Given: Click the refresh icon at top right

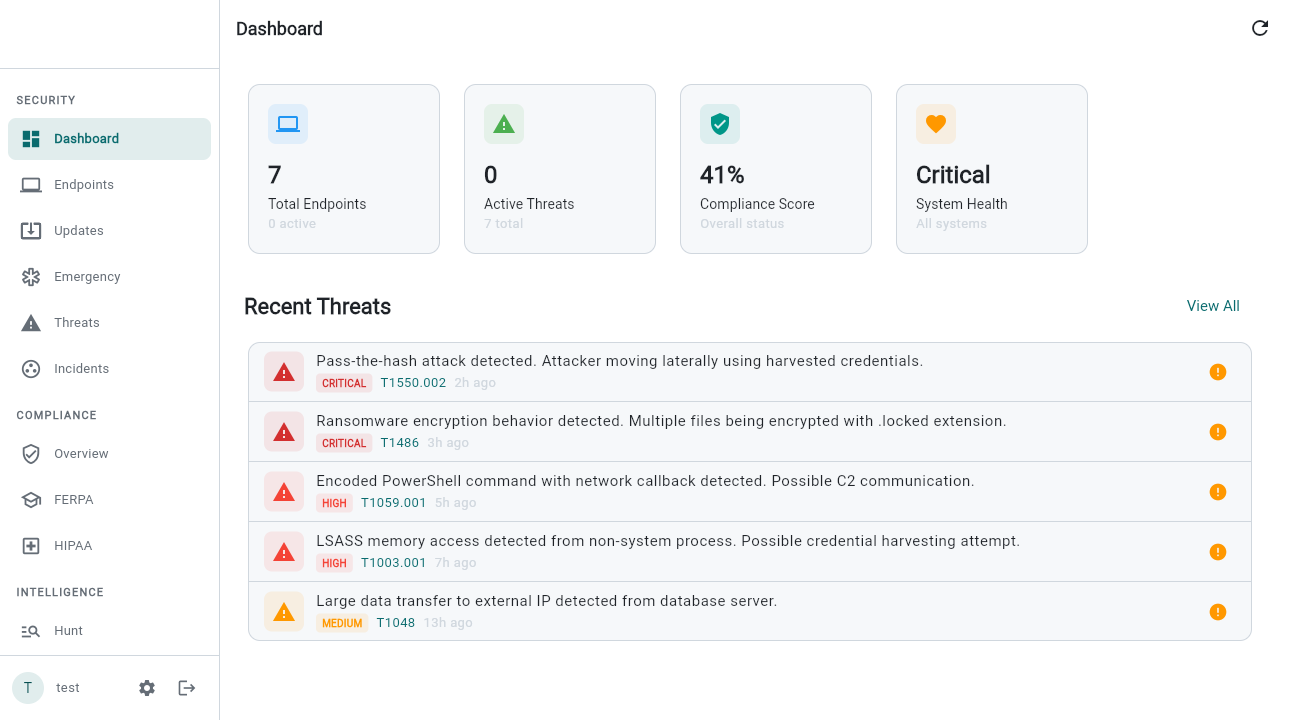Looking at the screenshot, I should 1260,28.
